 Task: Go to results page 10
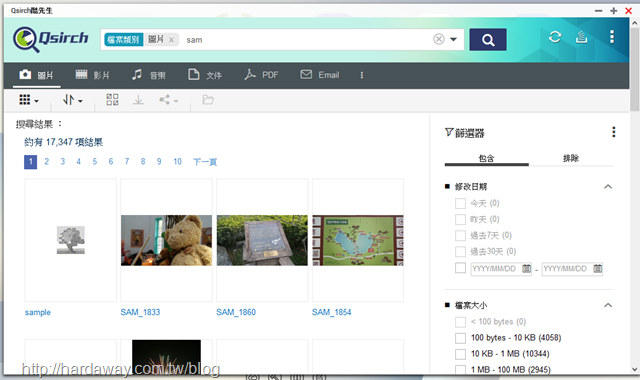click(x=177, y=162)
